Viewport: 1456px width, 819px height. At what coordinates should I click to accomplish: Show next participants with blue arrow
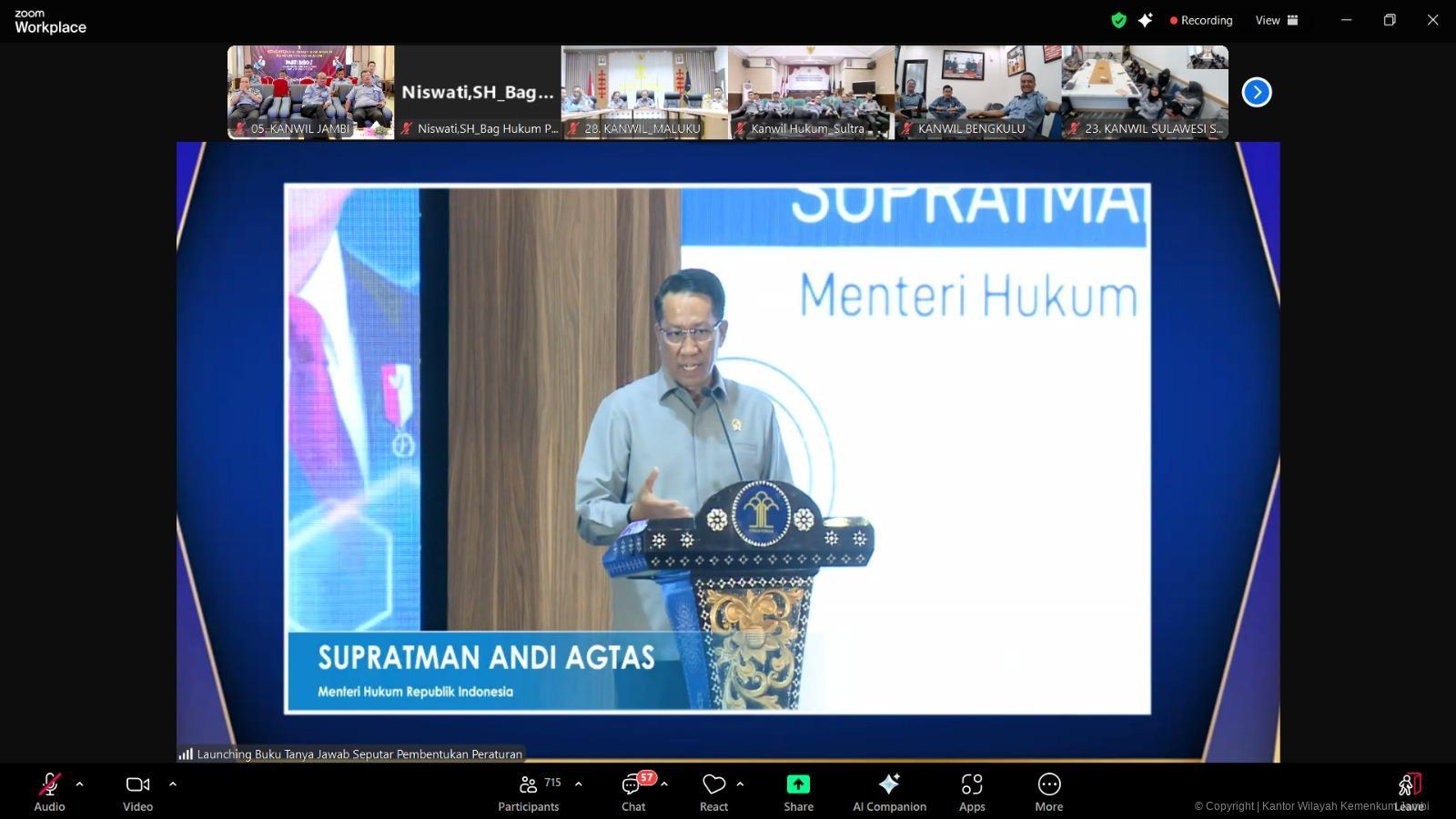pyautogui.click(x=1257, y=92)
